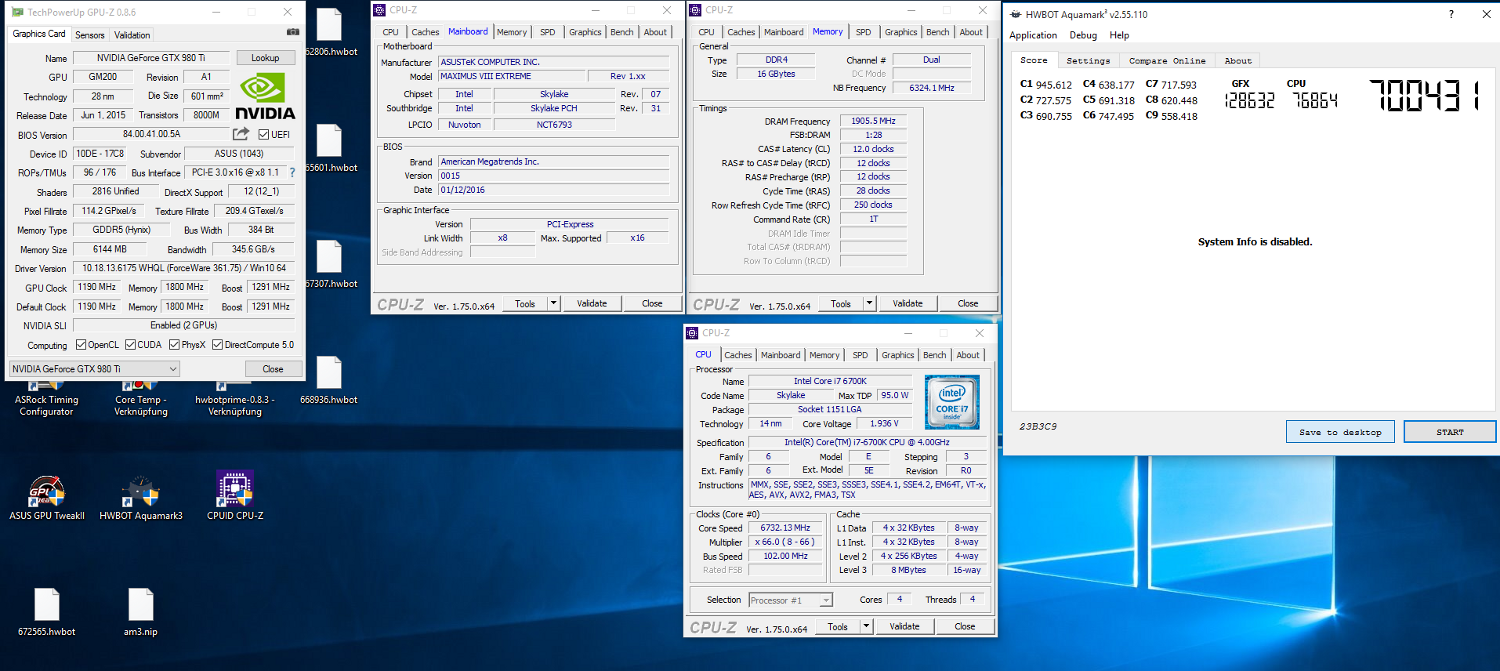Image resolution: width=1500 pixels, height=671 pixels.
Task: Open Graphics tab in CPU-Z processor window
Action: pos(898,355)
